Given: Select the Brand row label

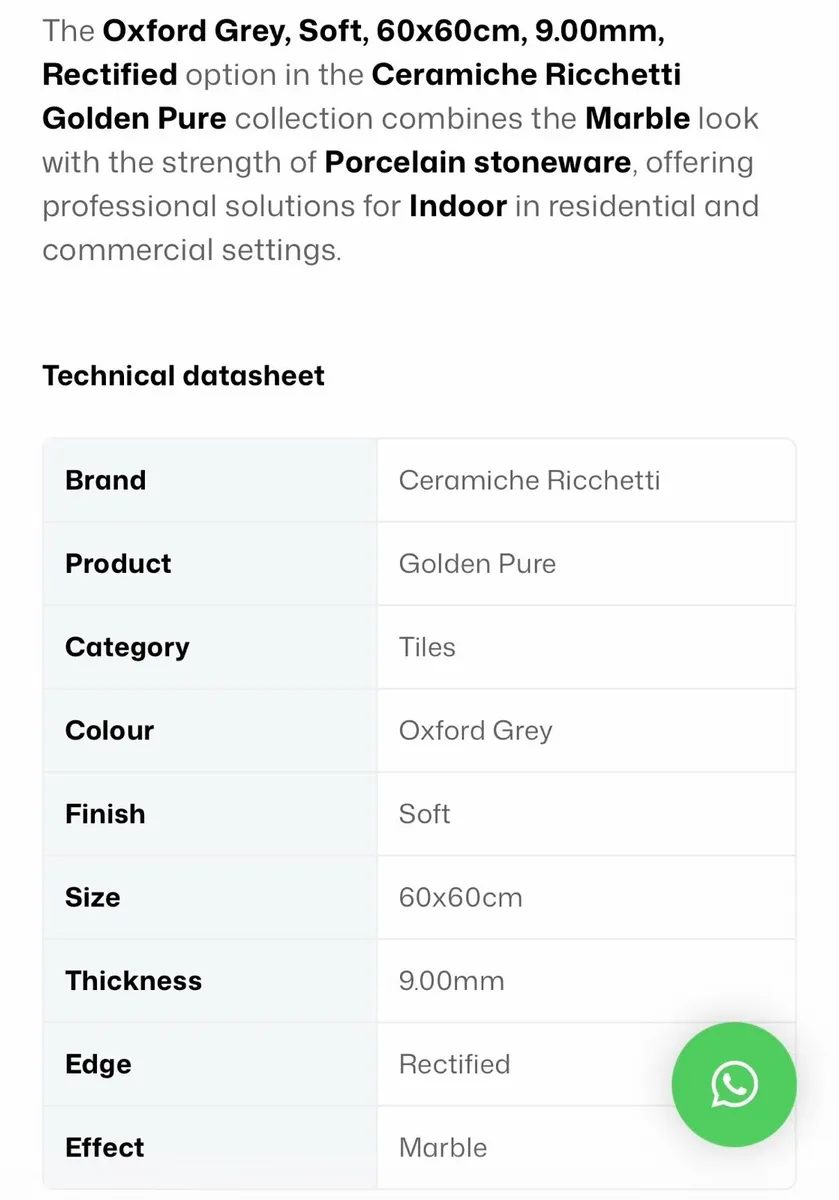Looking at the screenshot, I should tap(105, 480).
